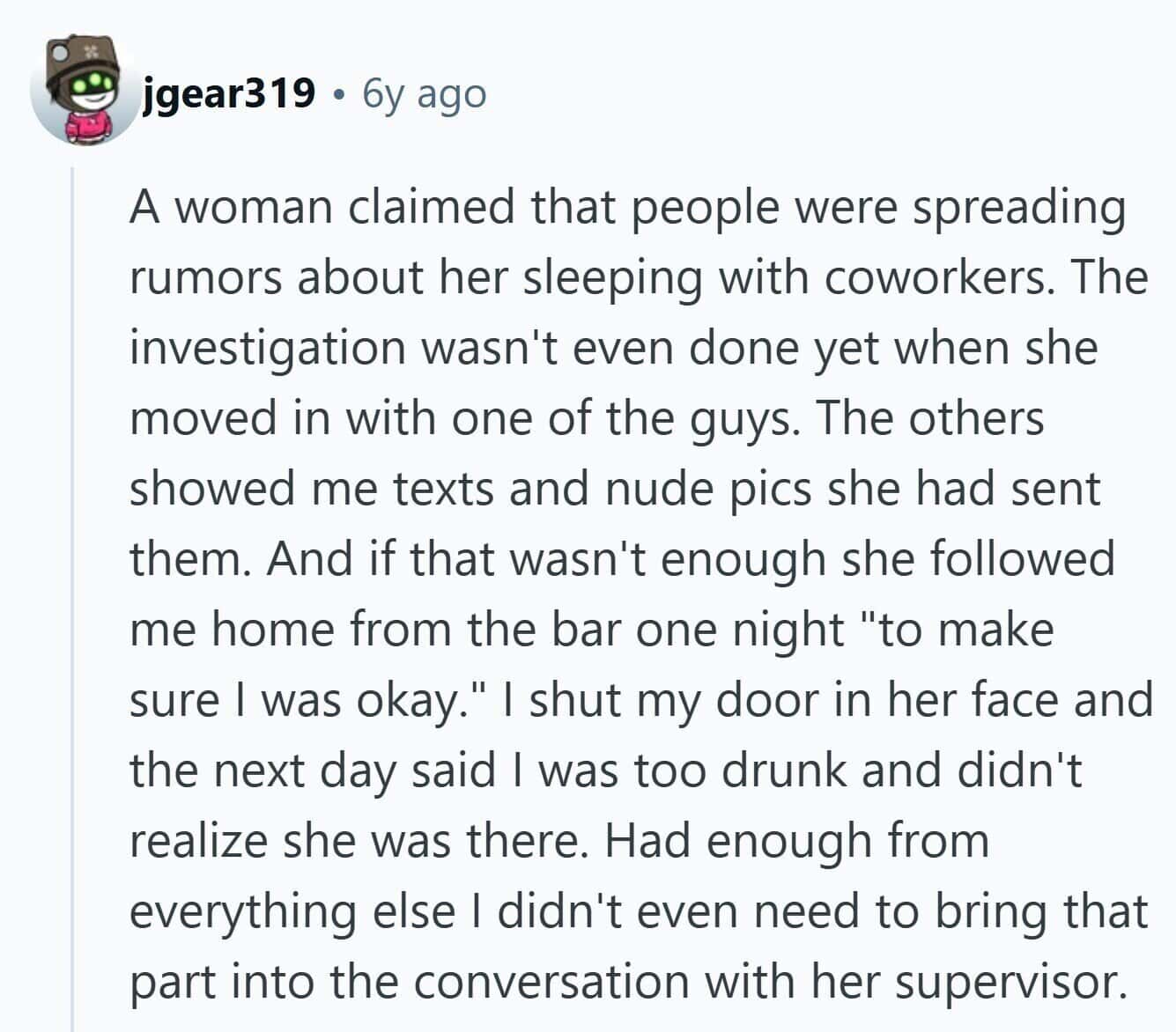Click the "6y ago" timestamp
Screen dimensions: 1176x1032
pyautogui.click(x=425, y=92)
